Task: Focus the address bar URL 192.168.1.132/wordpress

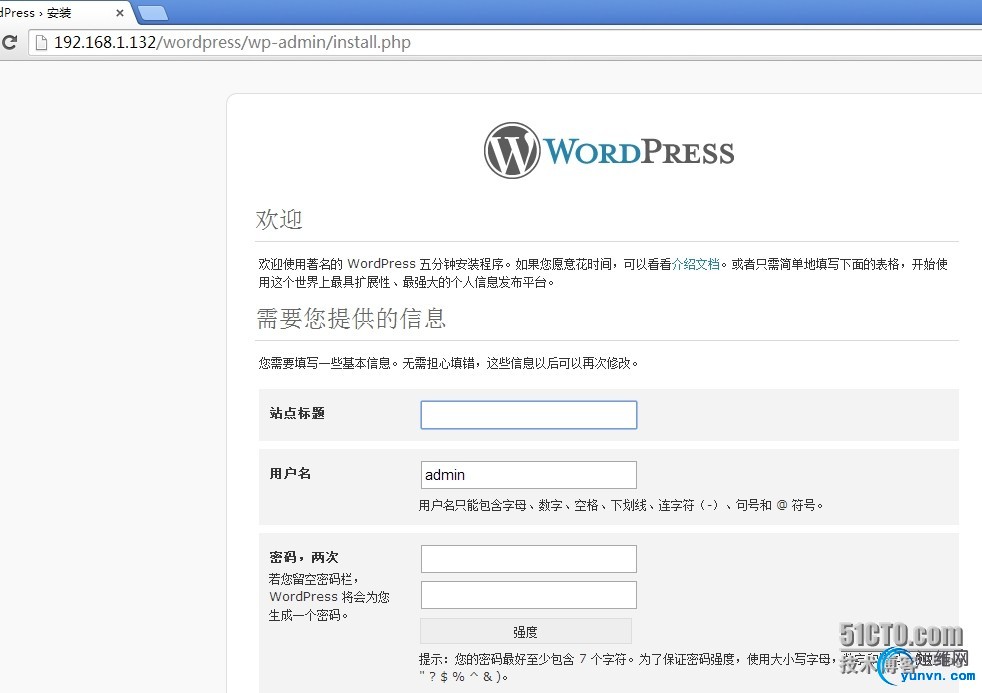Action: tap(232, 42)
